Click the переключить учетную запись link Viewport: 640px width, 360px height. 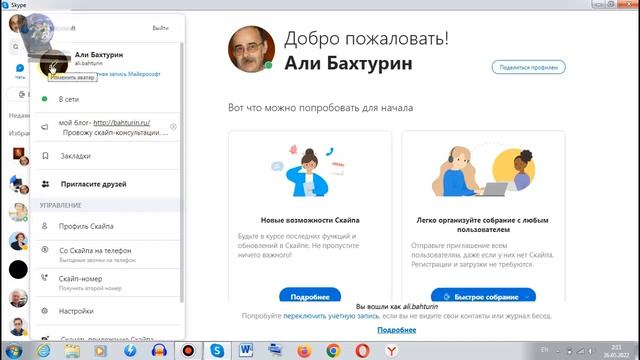(x=331, y=316)
